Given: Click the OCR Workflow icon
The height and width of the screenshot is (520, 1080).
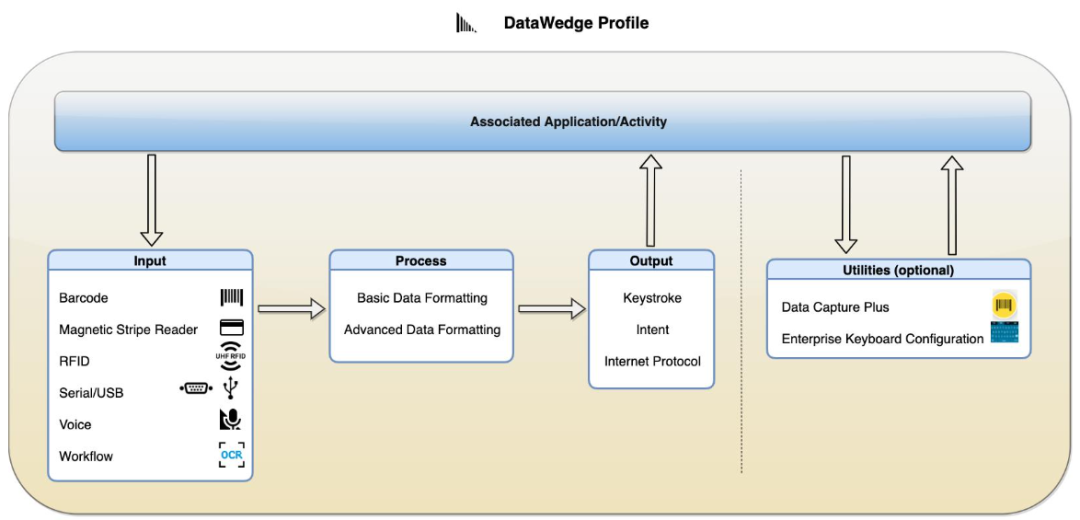Looking at the screenshot, I should coord(231,455).
